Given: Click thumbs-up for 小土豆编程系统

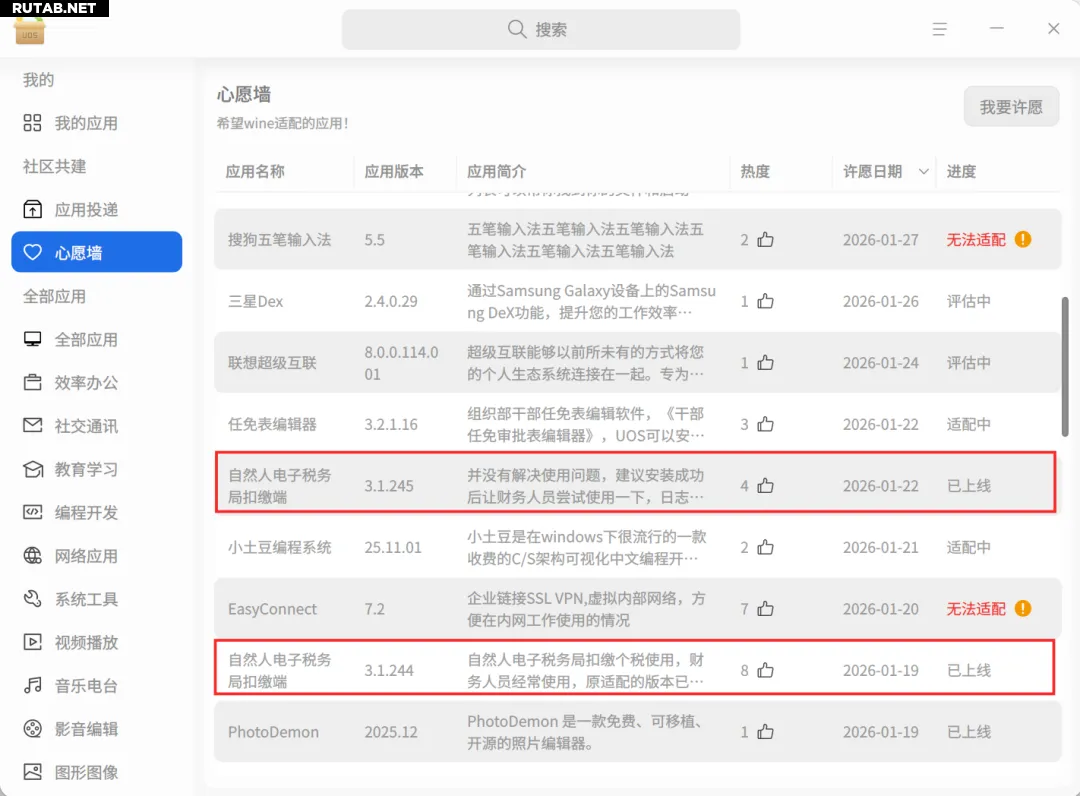Looking at the screenshot, I should [765, 547].
